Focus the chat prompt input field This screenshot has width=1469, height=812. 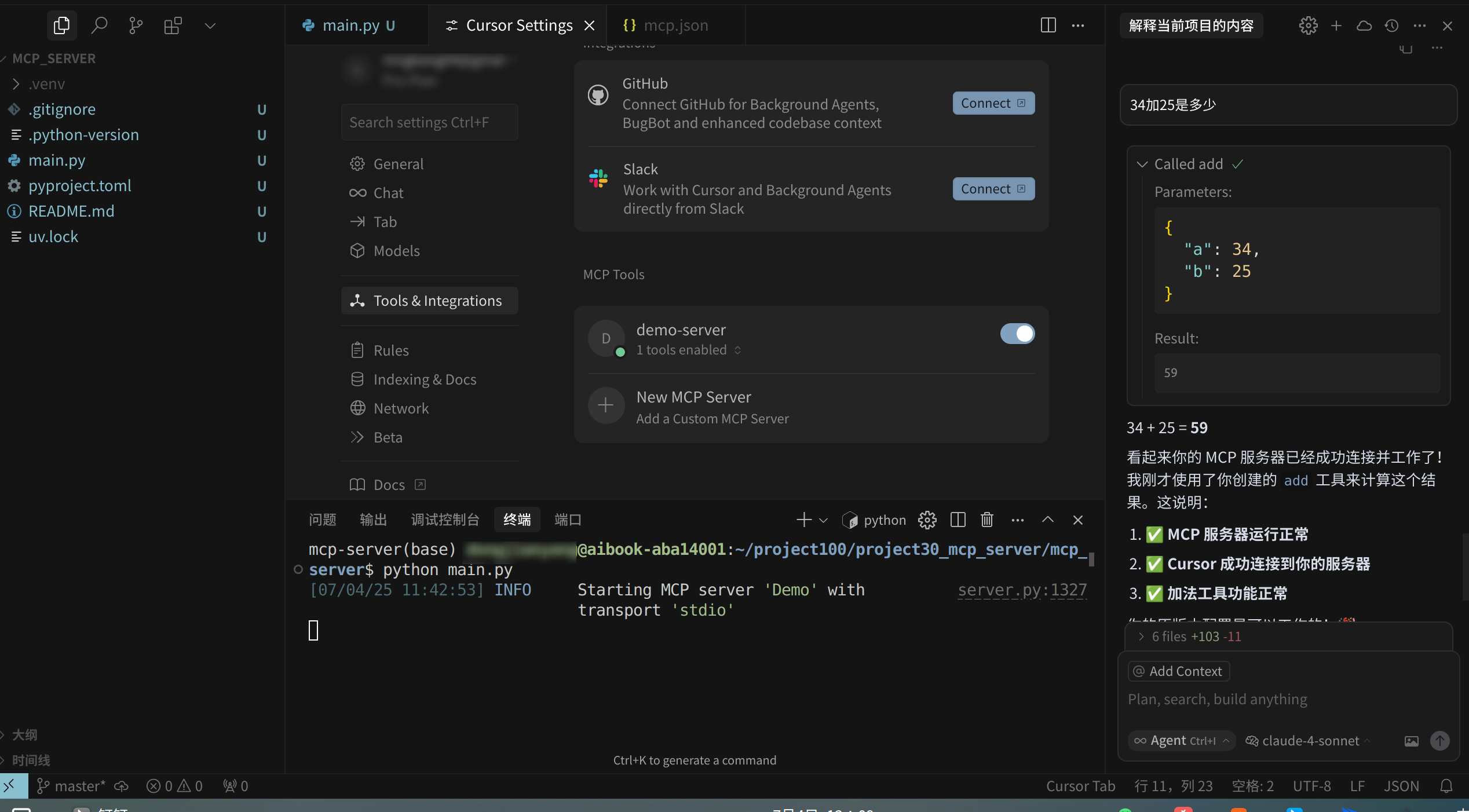pyautogui.click(x=1287, y=700)
